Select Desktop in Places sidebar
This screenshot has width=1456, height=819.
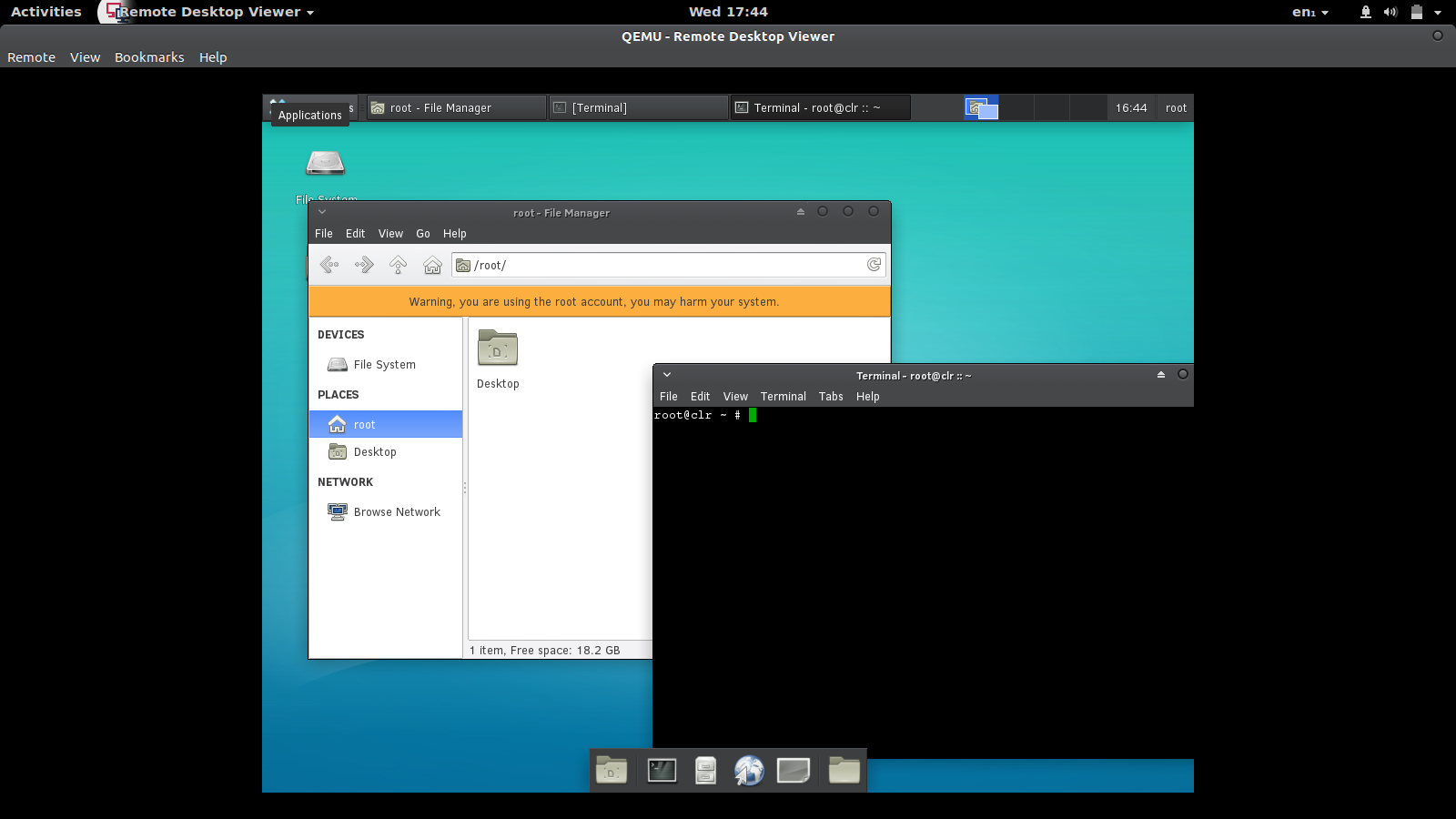click(385, 452)
